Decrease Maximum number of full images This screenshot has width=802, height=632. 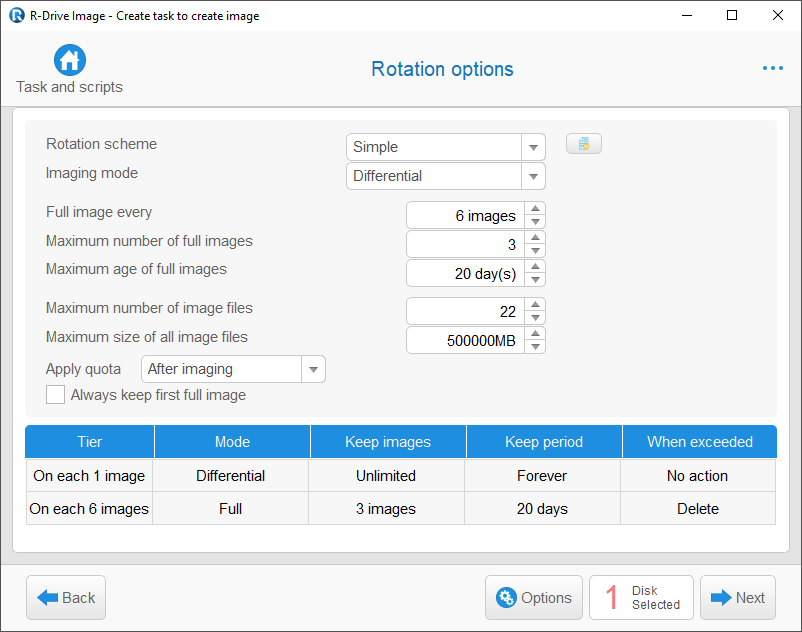(x=535, y=251)
